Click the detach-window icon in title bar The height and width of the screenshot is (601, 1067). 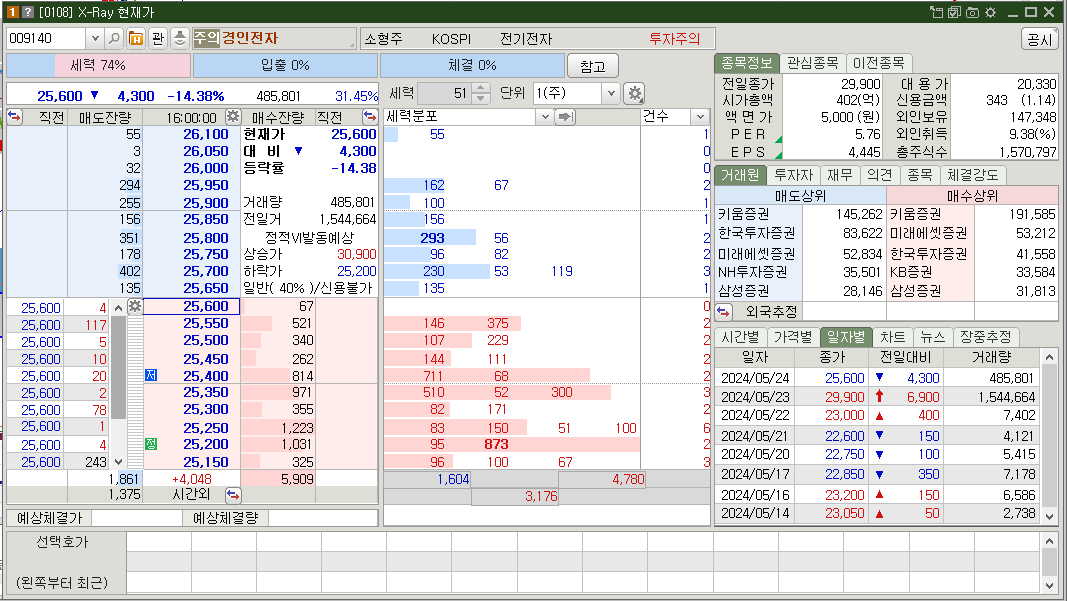click(x=937, y=12)
